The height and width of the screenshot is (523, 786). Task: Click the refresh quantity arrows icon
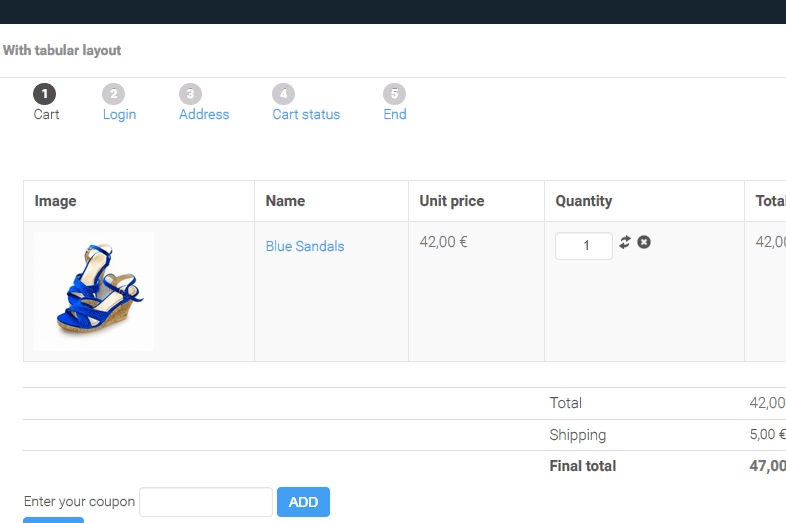(x=625, y=242)
